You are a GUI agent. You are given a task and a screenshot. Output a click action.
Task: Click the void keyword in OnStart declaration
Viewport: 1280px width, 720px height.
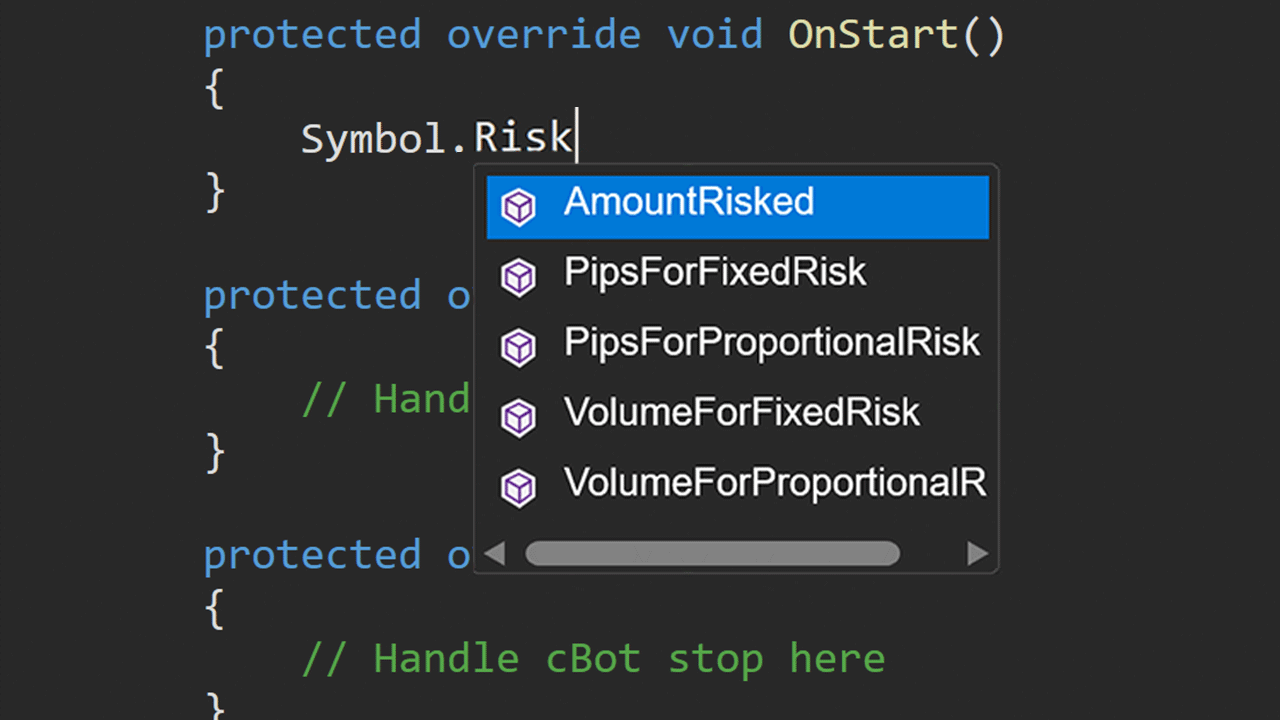pos(715,35)
